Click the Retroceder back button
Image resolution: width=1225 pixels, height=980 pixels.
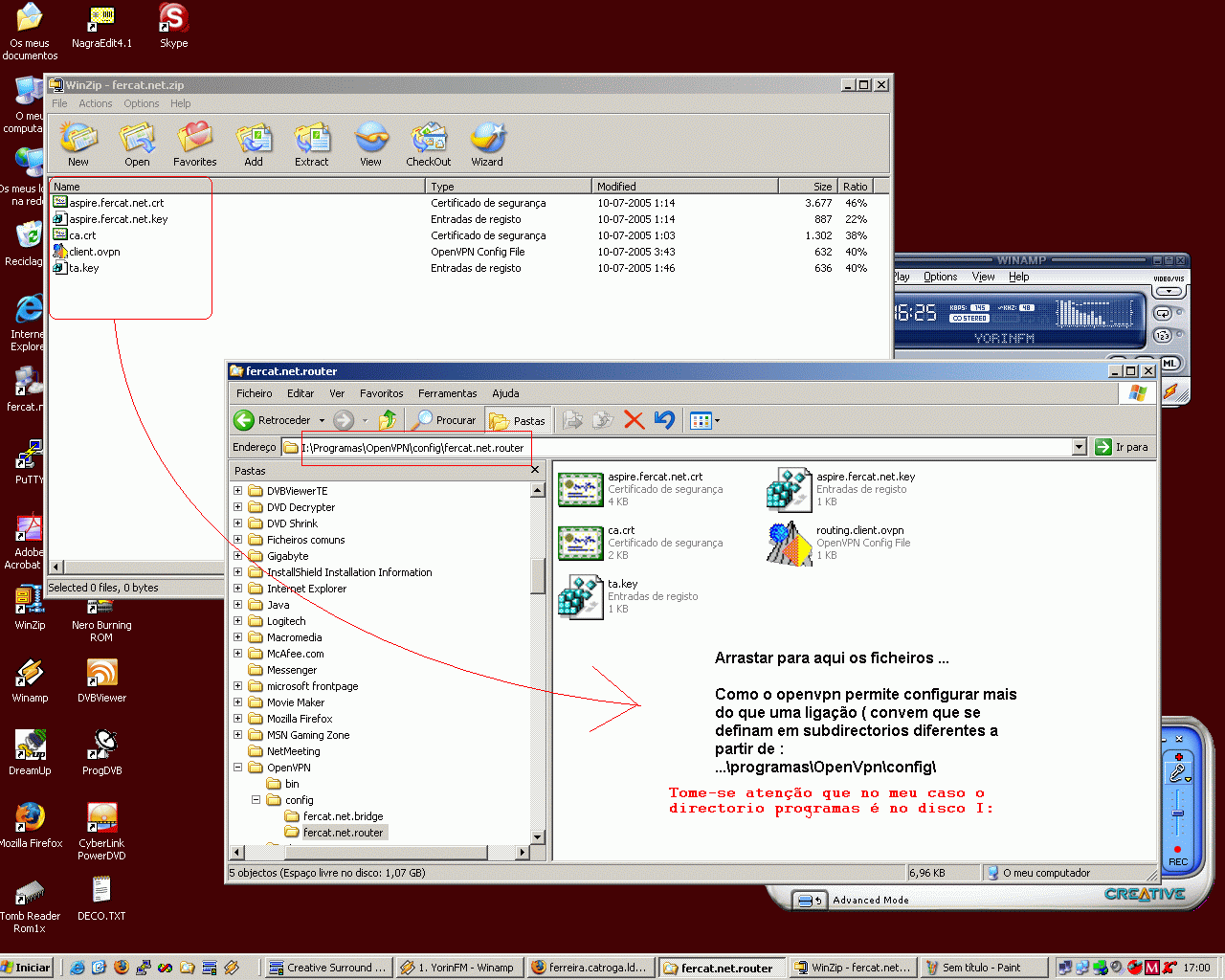click(x=273, y=420)
